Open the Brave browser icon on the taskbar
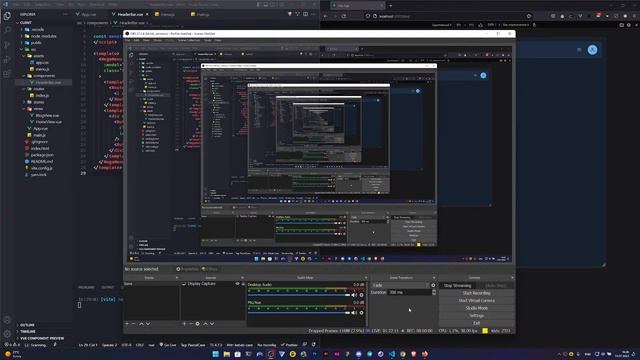This screenshot has height=360, width=640. 414,354
